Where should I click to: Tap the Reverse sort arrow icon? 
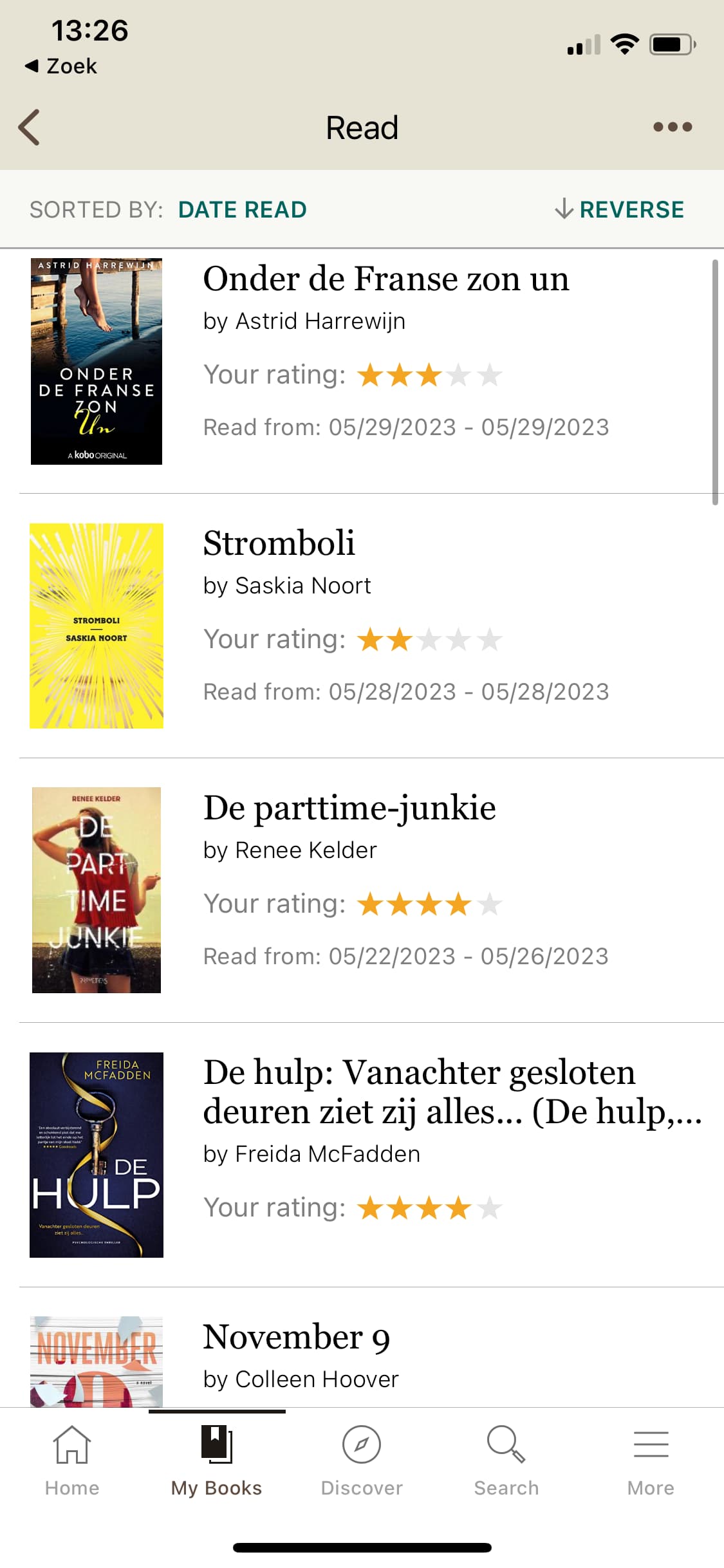click(564, 209)
